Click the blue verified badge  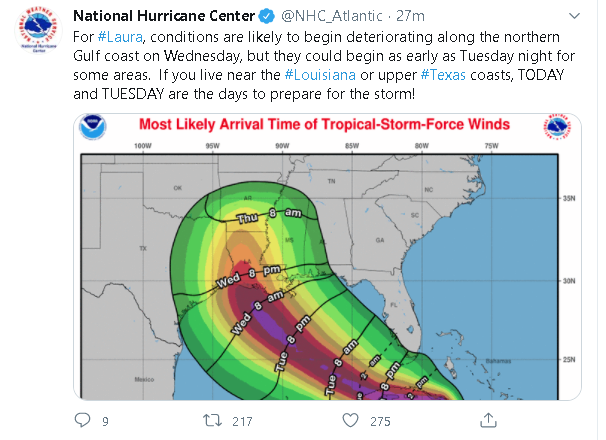coord(267,16)
